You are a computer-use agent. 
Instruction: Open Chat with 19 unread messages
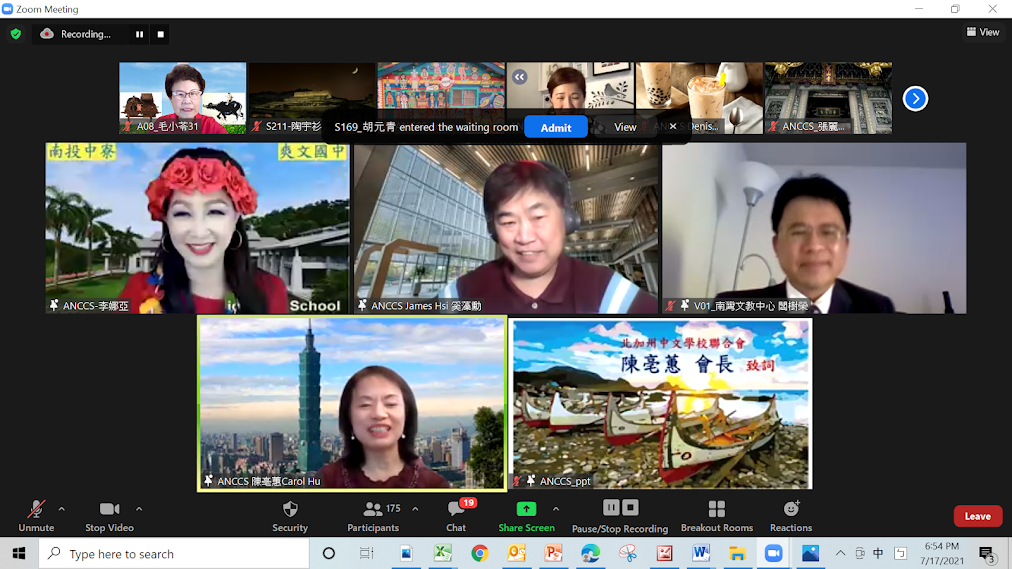(456, 515)
